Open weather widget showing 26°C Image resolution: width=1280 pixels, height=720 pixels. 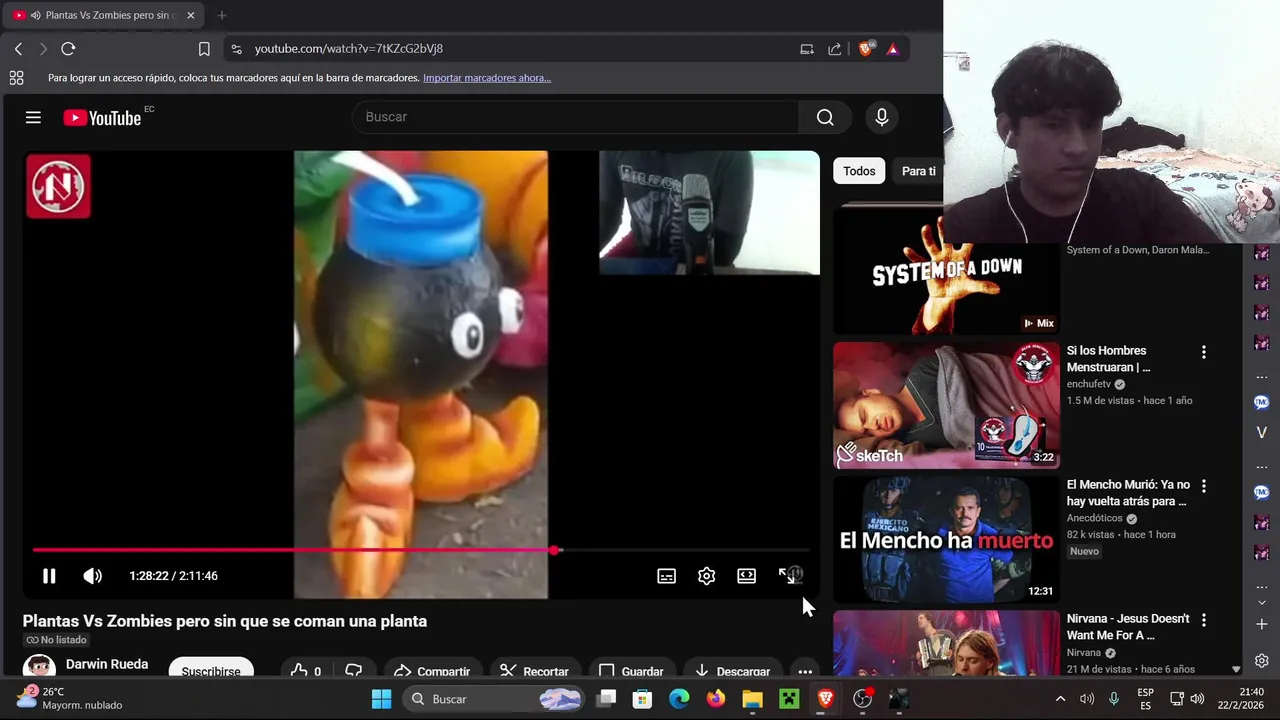coord(70,698)
